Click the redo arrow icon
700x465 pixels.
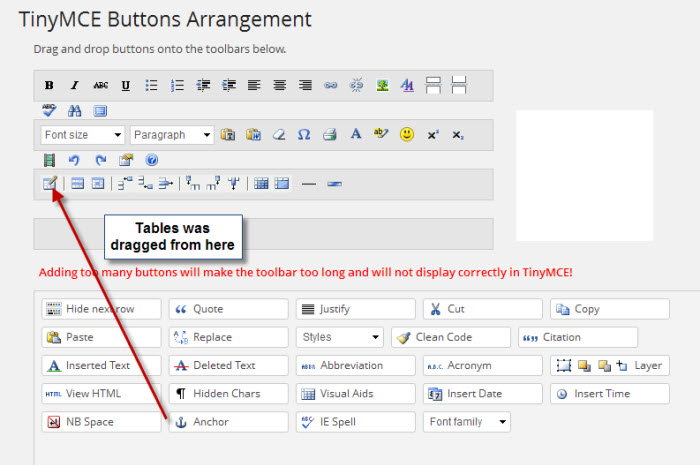pyautogui.click(x=101, y=160)
